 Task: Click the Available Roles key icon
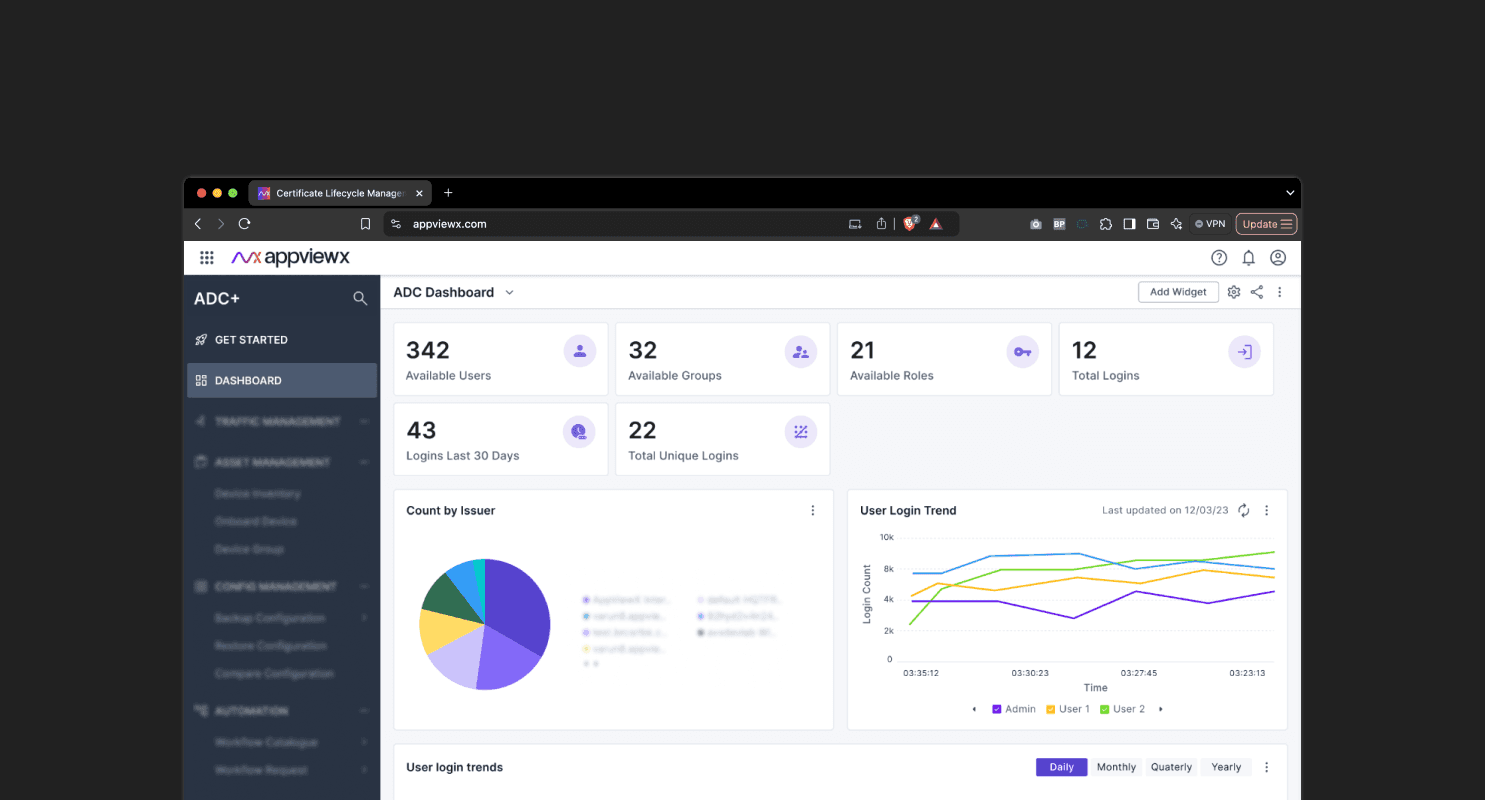pos(1022,351)
